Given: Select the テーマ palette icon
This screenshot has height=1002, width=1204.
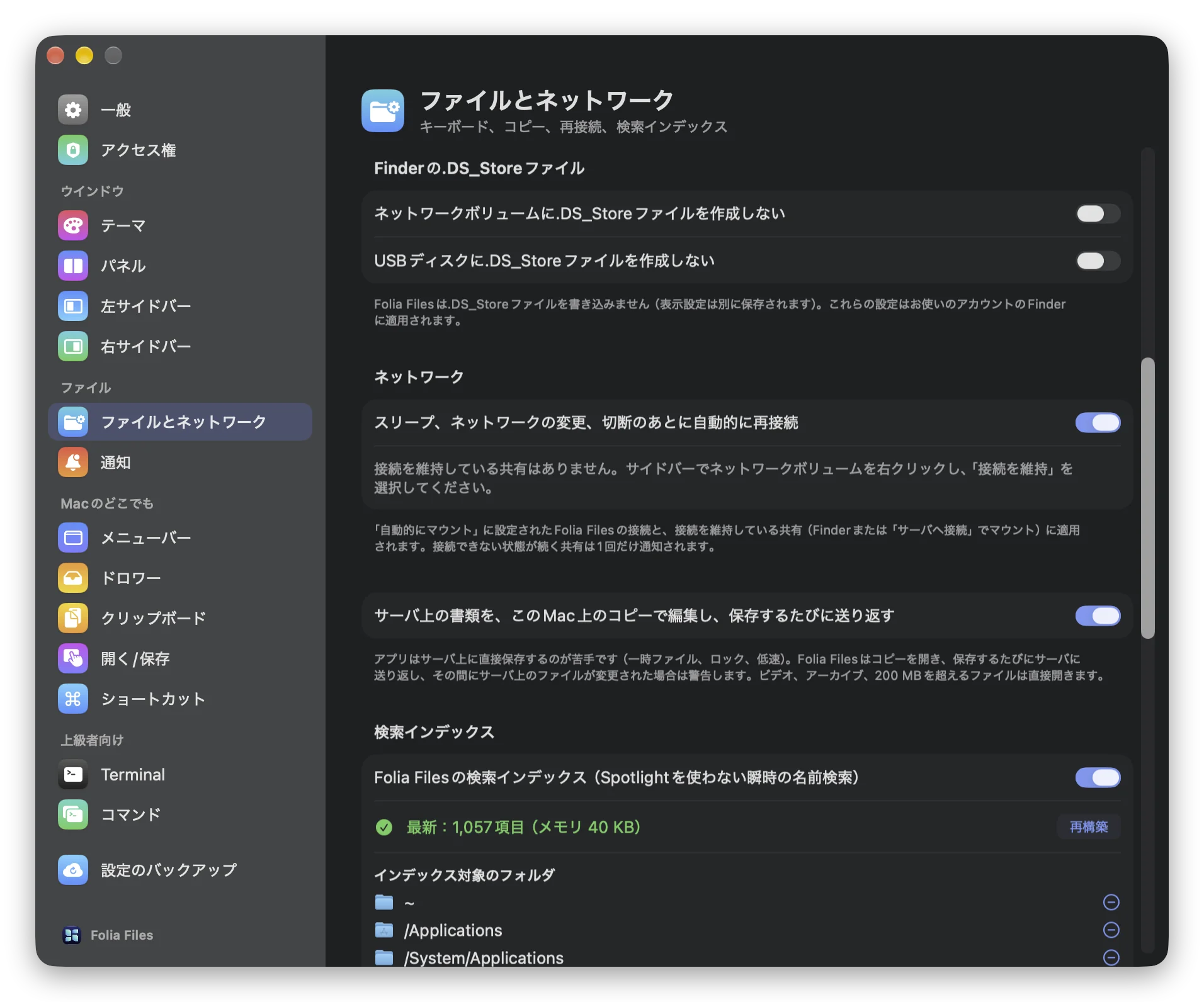Looking at the screenshot, I should tap(73, 225).
